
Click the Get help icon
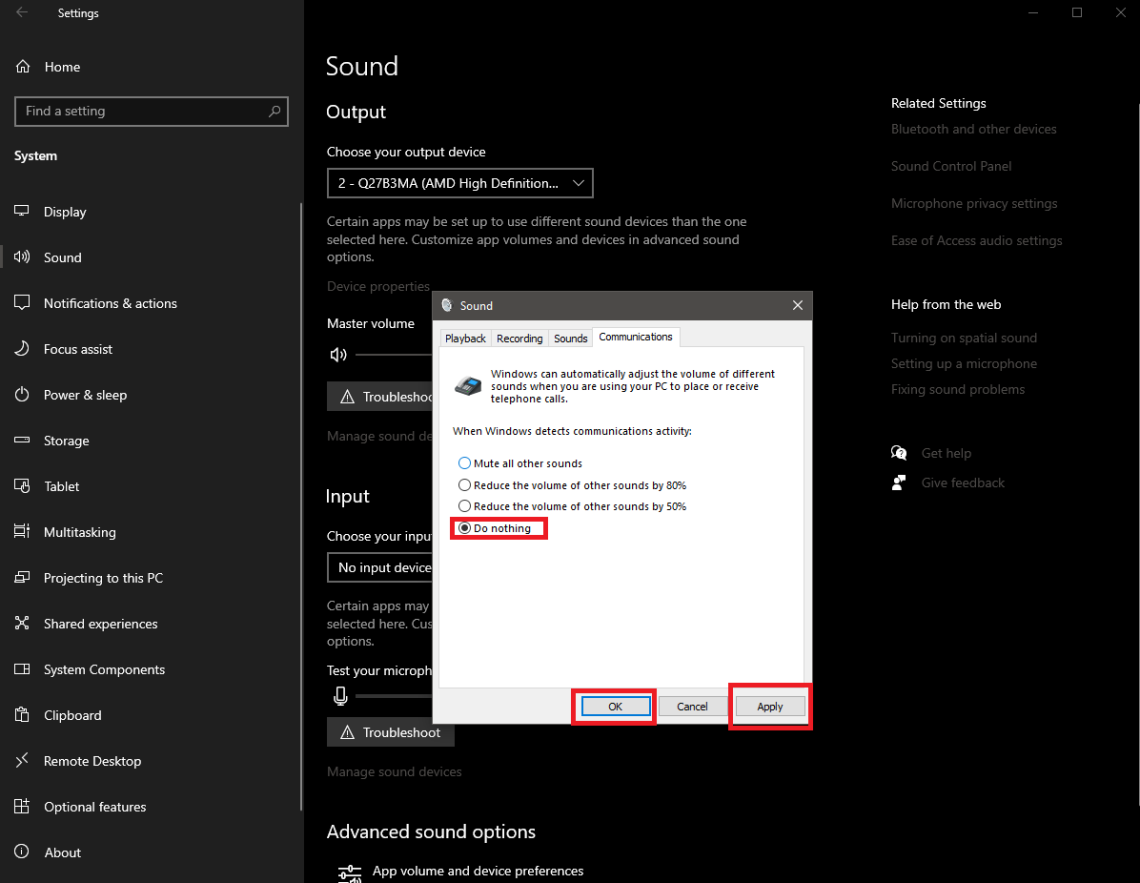point(899,452)
